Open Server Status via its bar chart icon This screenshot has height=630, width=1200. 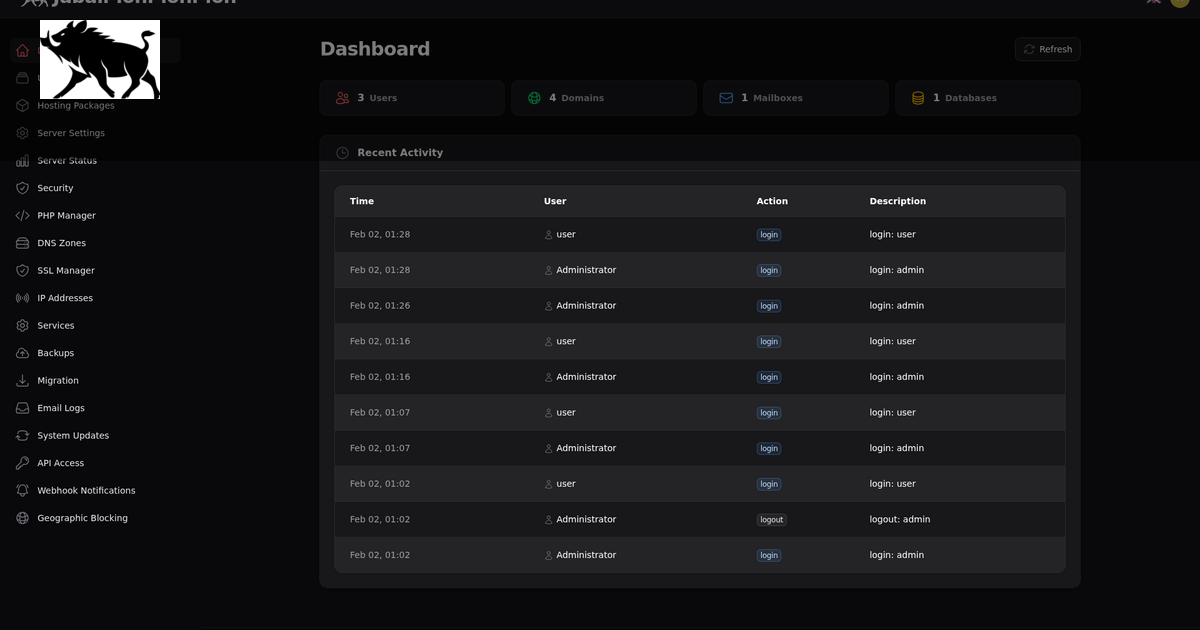click(22, 160)
